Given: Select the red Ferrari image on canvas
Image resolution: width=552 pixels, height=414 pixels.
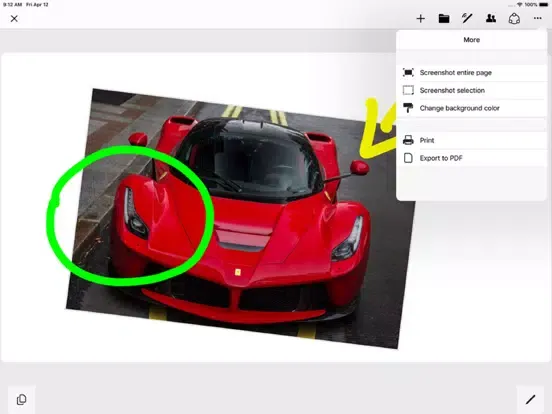Looking at the screenshot, I should tap(240, 218).
